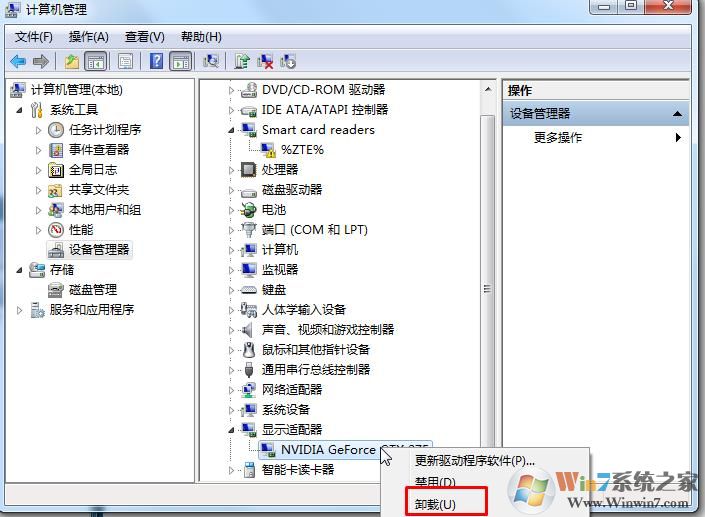This screenshot has height=517, width=705.
Task: Select the 全局日志 tree item
Action: pyautogui.click(x=93, y=169)
